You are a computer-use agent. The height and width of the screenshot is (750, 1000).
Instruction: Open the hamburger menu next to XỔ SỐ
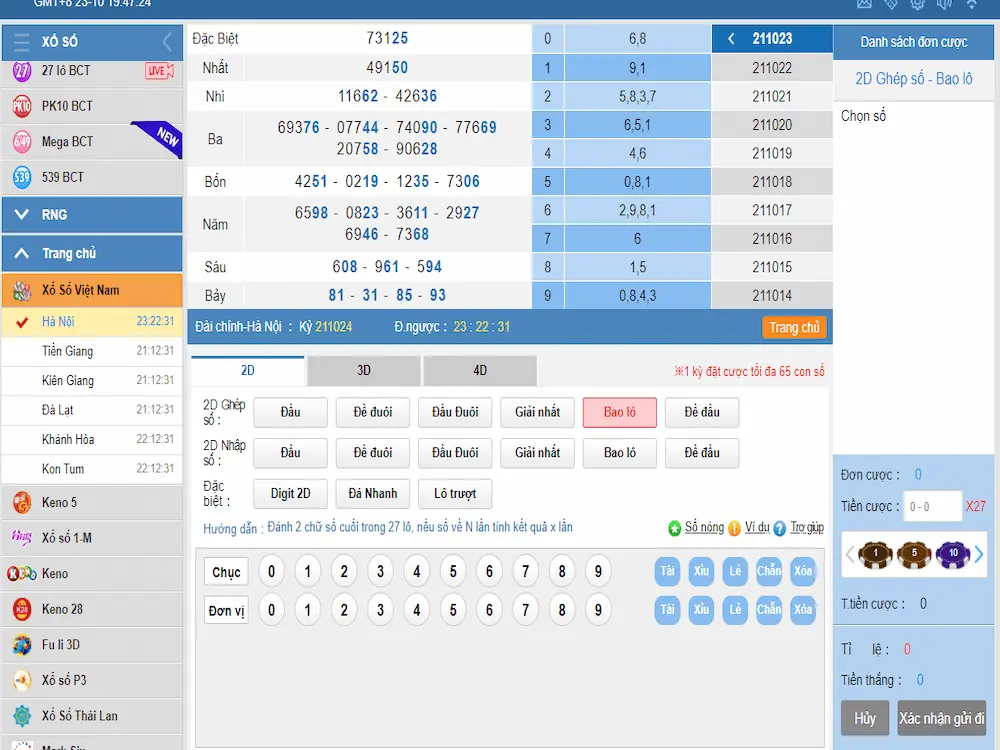pyautogui.click(x=22, y=42)
